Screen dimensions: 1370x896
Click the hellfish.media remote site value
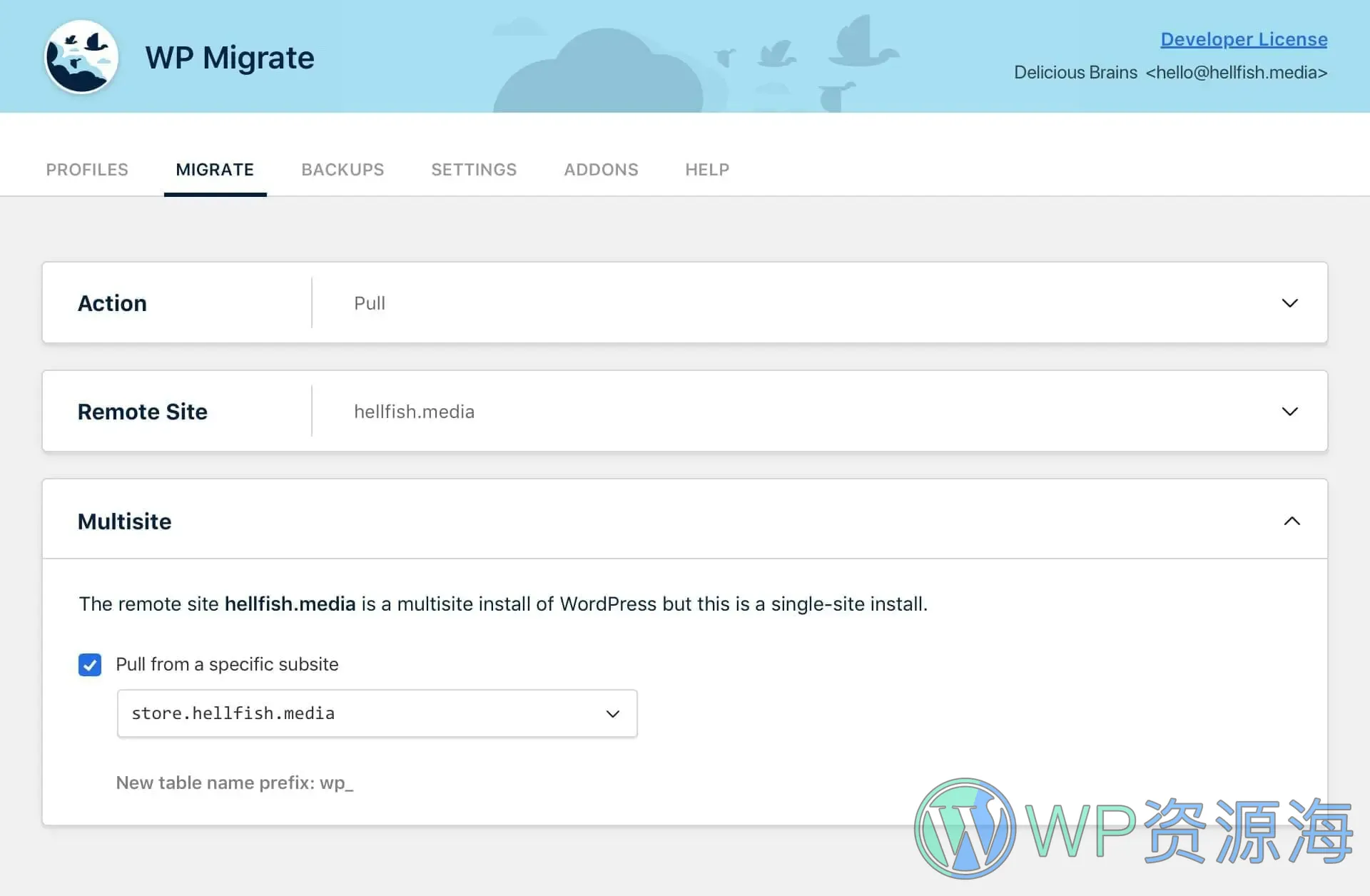click(414, 412)
